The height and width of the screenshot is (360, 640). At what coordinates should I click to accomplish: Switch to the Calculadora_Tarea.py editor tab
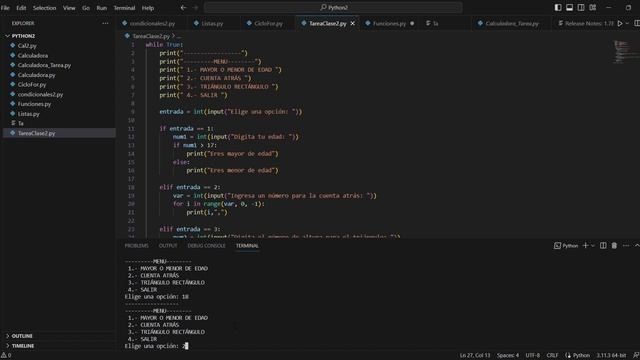pos(512,24)
